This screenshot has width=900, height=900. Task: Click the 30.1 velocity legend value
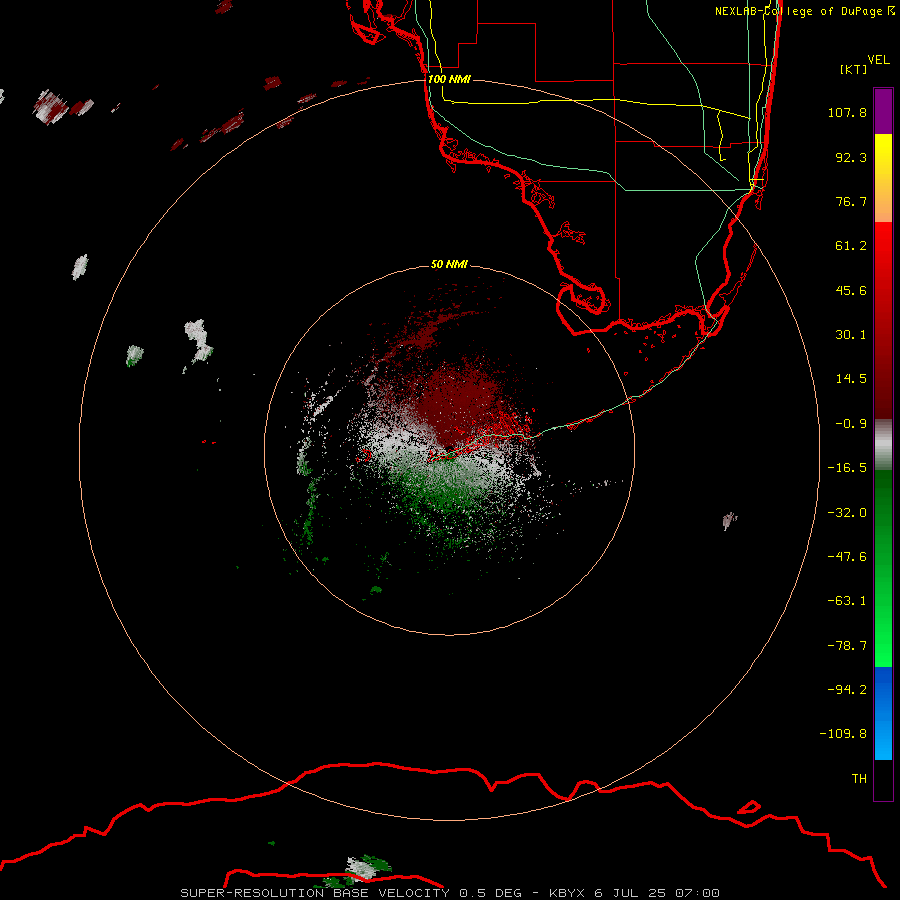tap(851, 335)
